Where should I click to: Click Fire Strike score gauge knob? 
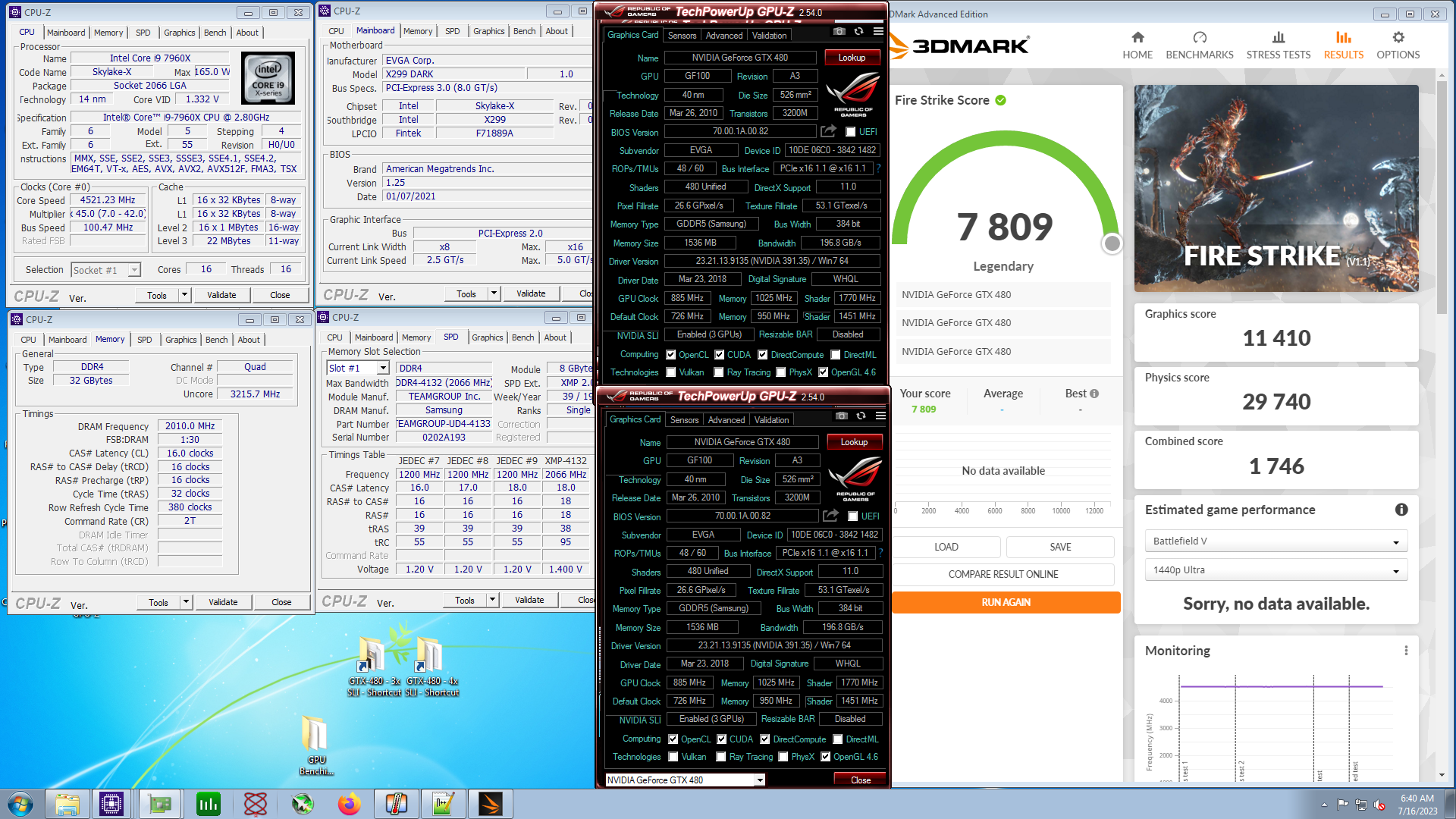1112,243
